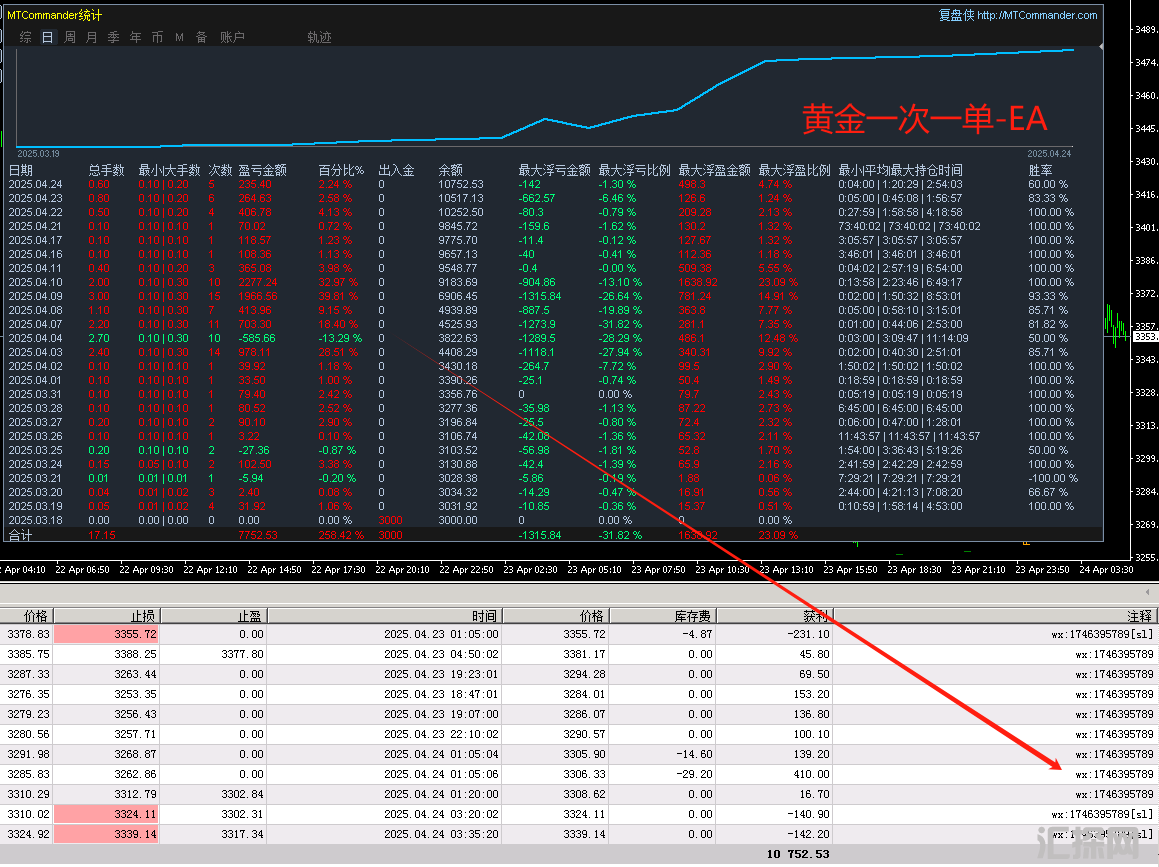Screen dimensions: 1159x867
Task: Open the http://MTCommander.com link
Action: [1037, 15]
